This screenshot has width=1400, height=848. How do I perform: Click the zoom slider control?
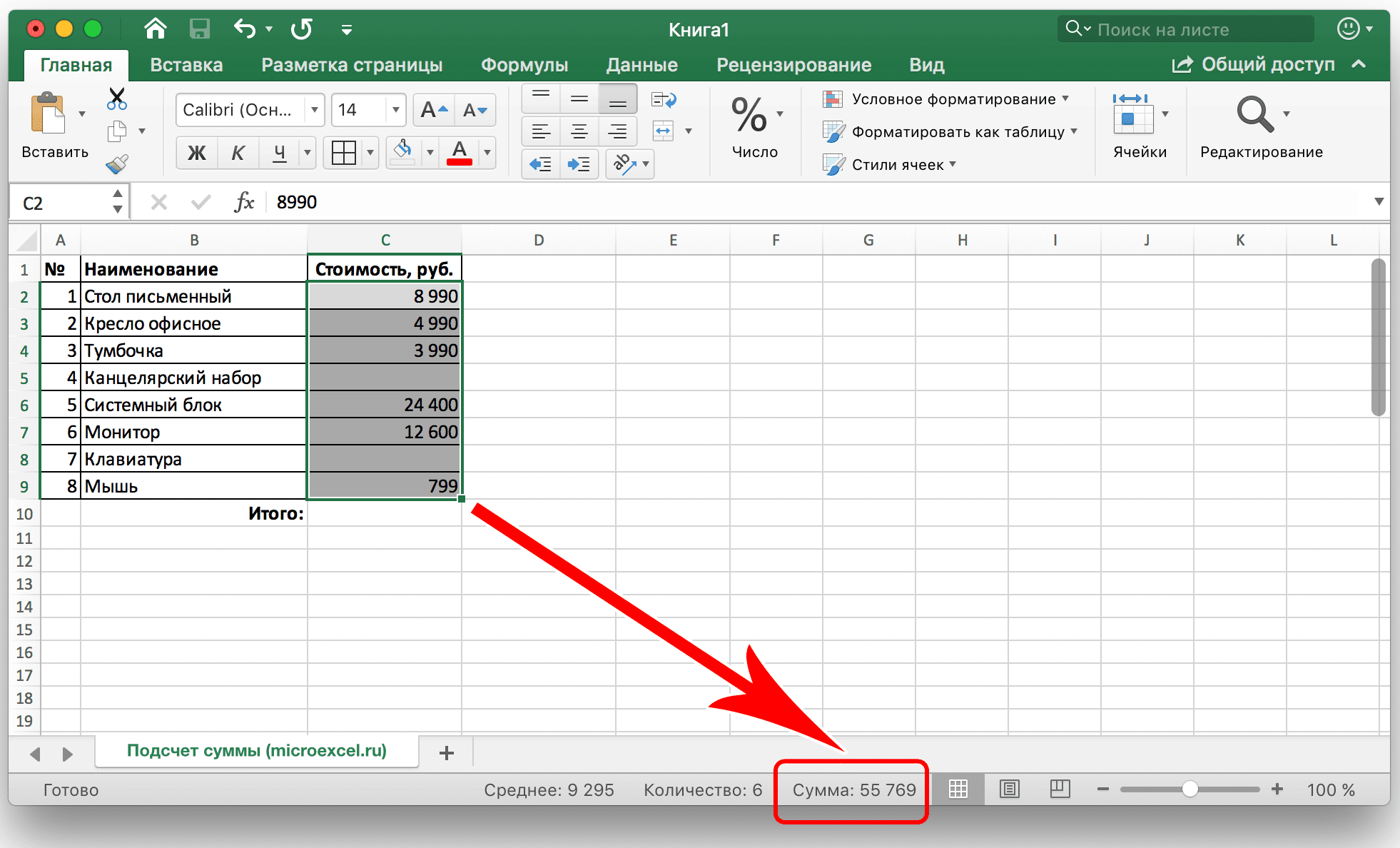(1200, 787)
